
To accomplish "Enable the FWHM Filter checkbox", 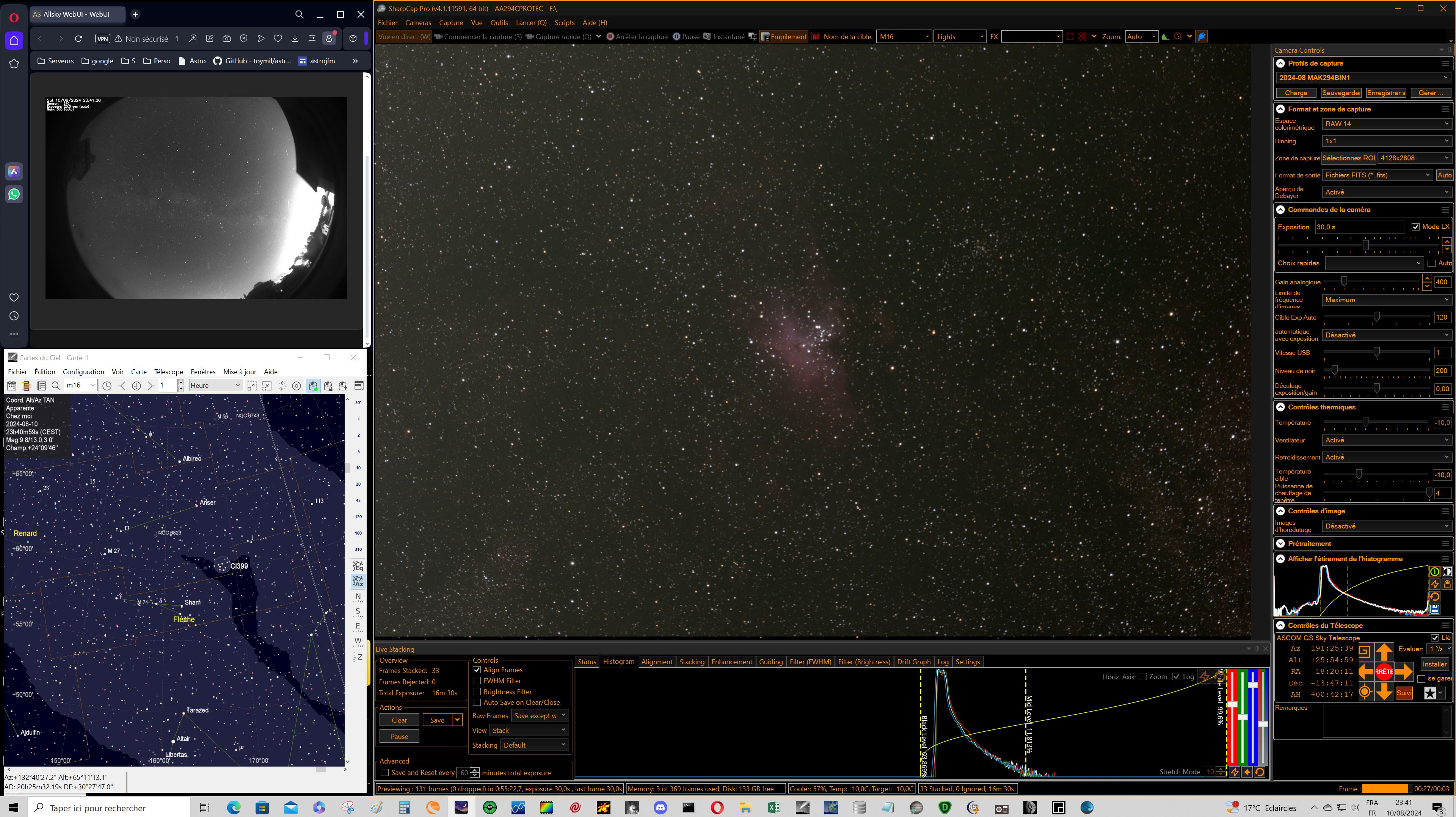I will click(x=477, y=681).
